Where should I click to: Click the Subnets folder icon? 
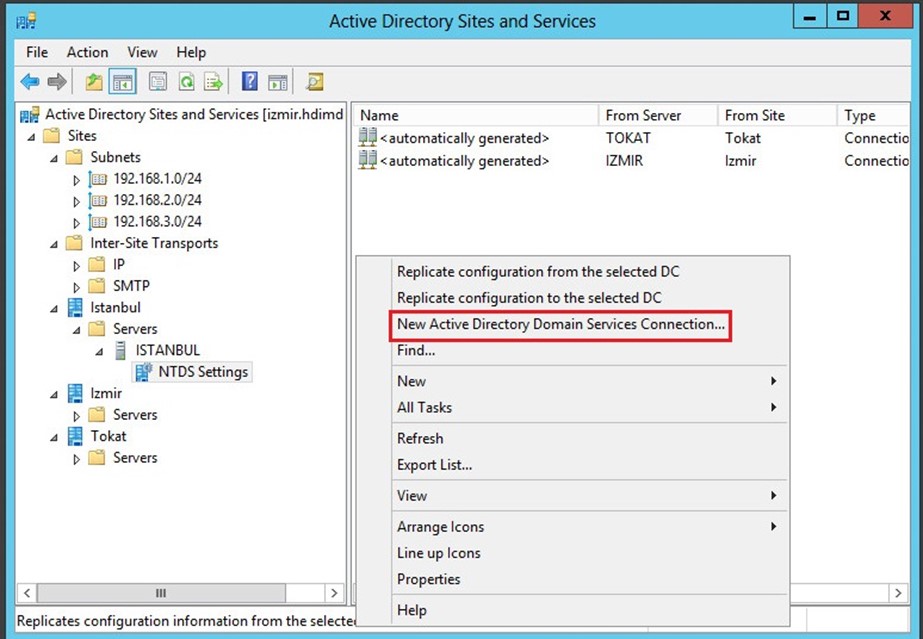(x=74, y=157)
